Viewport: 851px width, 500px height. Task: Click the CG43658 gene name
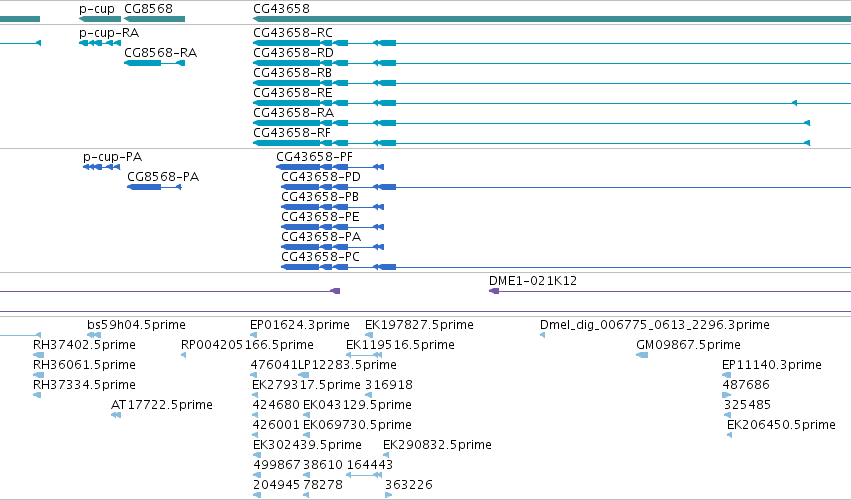[x=281, y=9]
